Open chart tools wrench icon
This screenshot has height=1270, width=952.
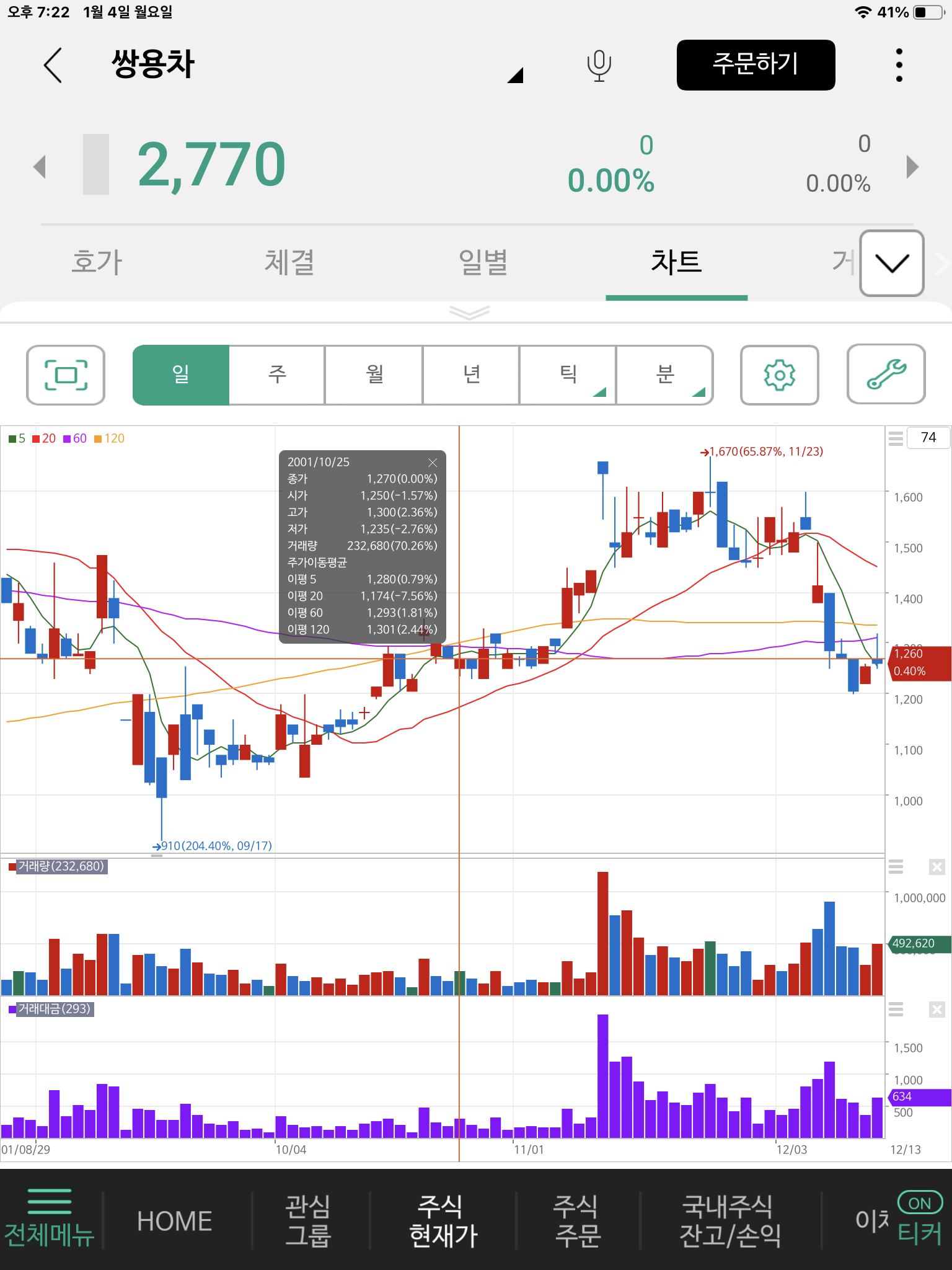click(x=886, y=375)
